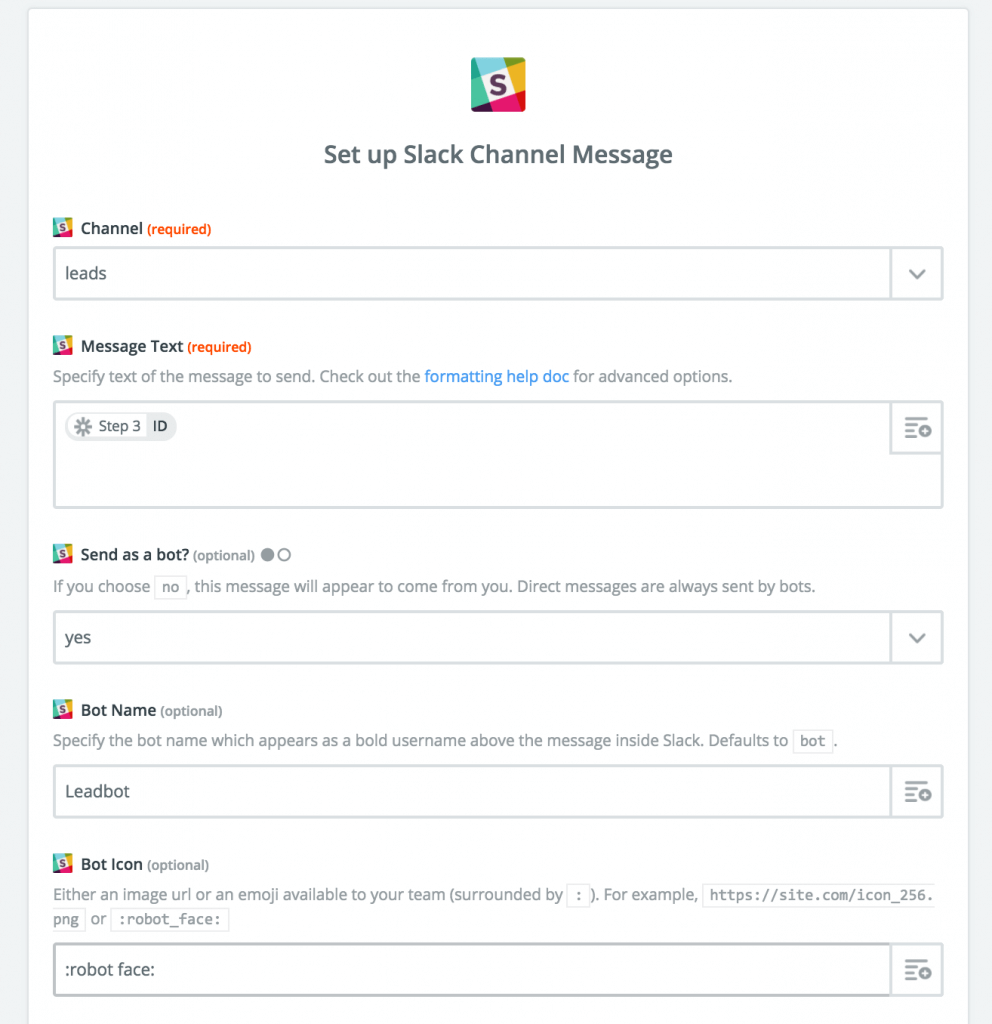Click inside the leads channel field
The width and height of the screenshot is (992, 1024).
pos(400,273)
